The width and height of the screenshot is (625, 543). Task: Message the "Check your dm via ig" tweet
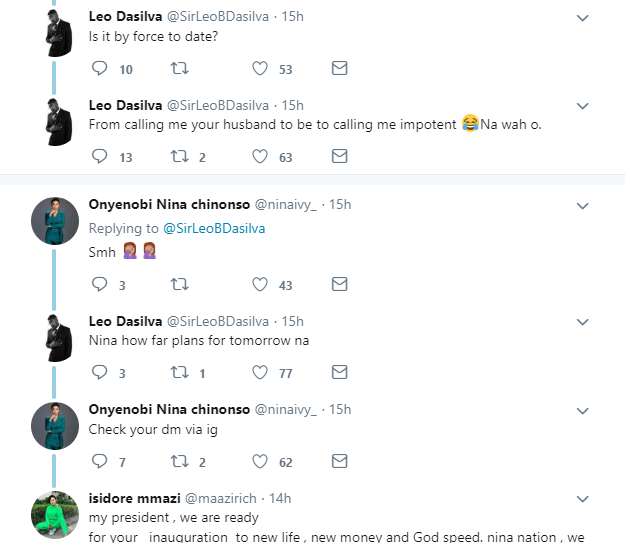pyautogui.click(x=339, y=461)
